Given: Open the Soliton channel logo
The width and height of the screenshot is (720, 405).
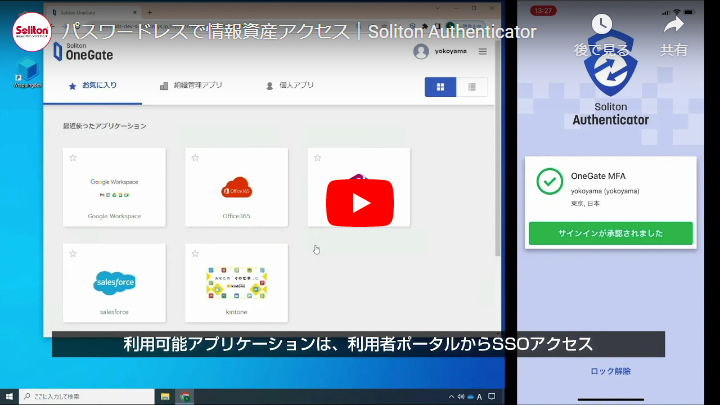Looking at the screenshot, I should 32,32.
